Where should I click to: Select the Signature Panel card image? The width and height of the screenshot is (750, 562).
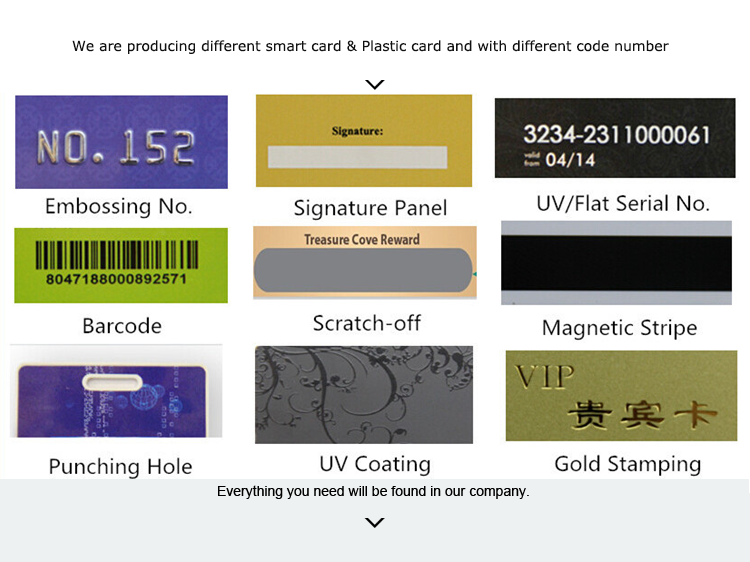pyautogui.click(x=364, y=141)
